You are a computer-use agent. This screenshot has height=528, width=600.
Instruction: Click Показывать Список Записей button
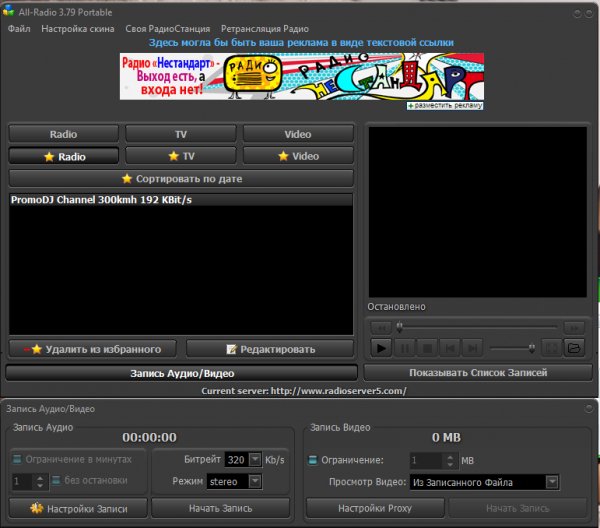[478, 373]
